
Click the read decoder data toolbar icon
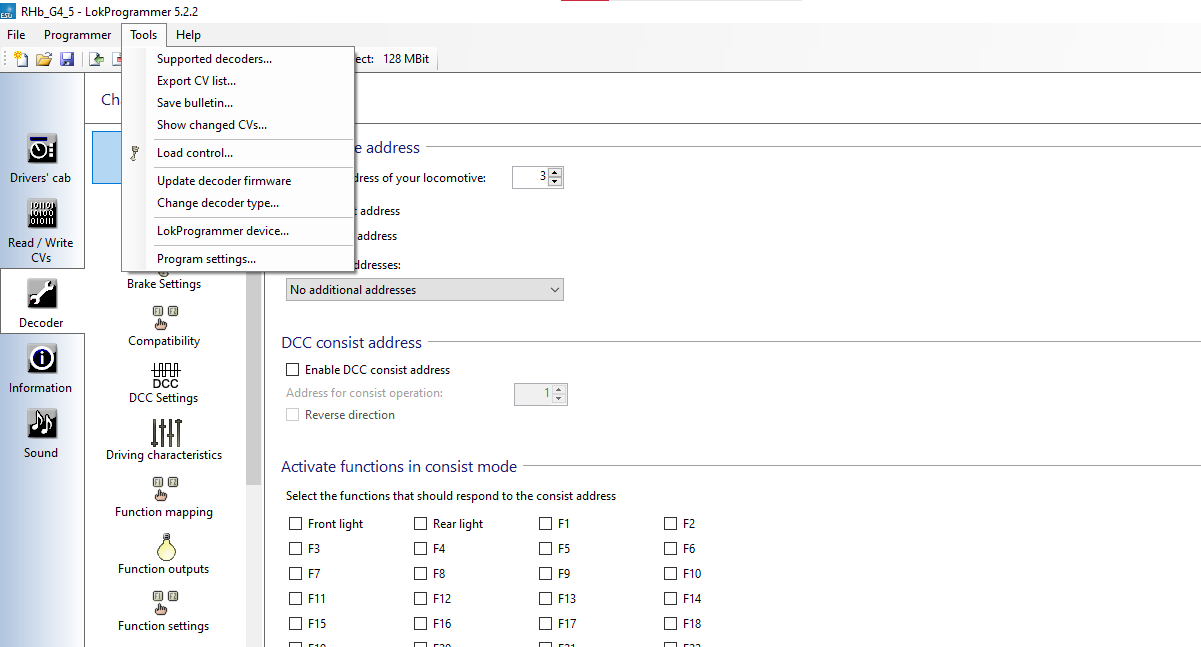97,59
